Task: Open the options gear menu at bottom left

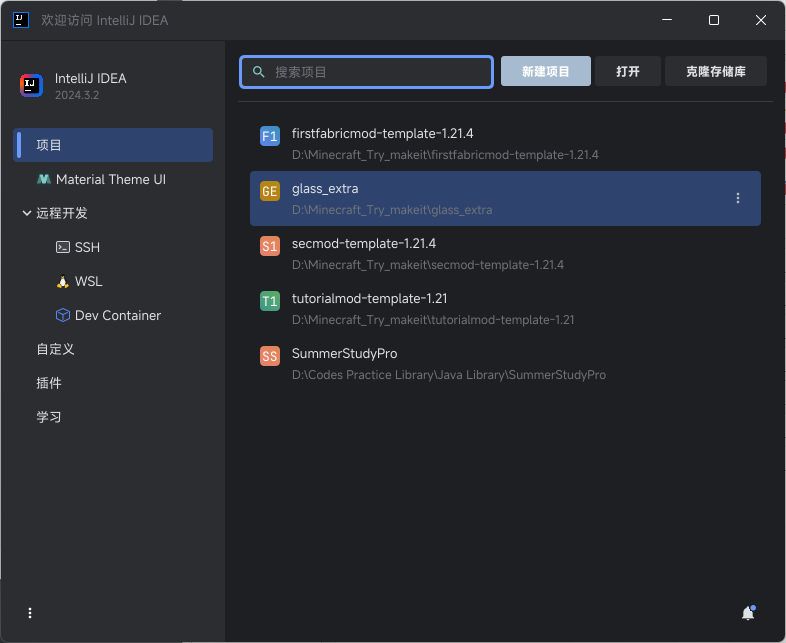Action: (x=30, y=613)
